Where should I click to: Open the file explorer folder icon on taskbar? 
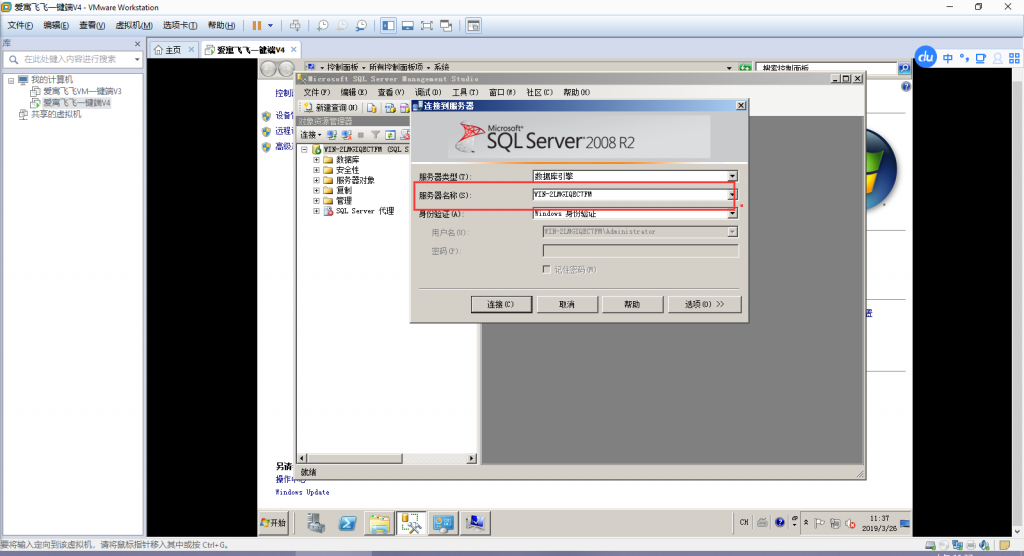point(379,523)
